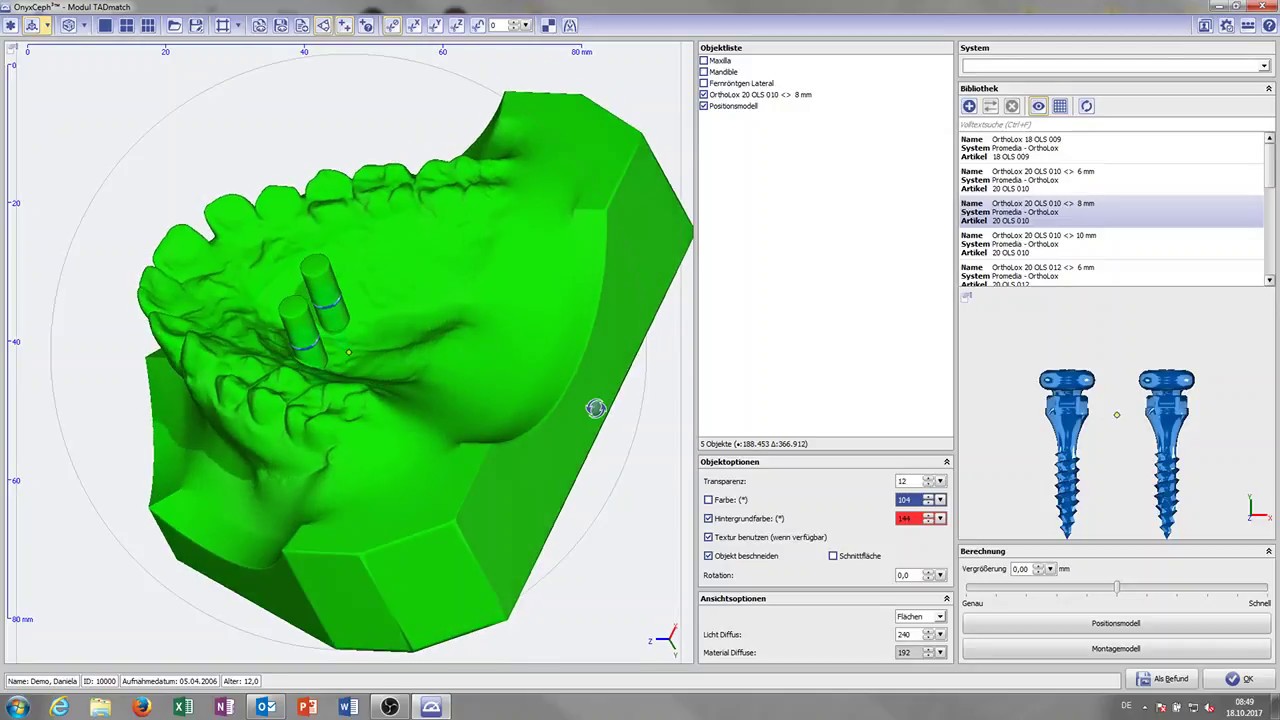Click the save toolbar icon
1280x720 pixels.
[196, 25]
